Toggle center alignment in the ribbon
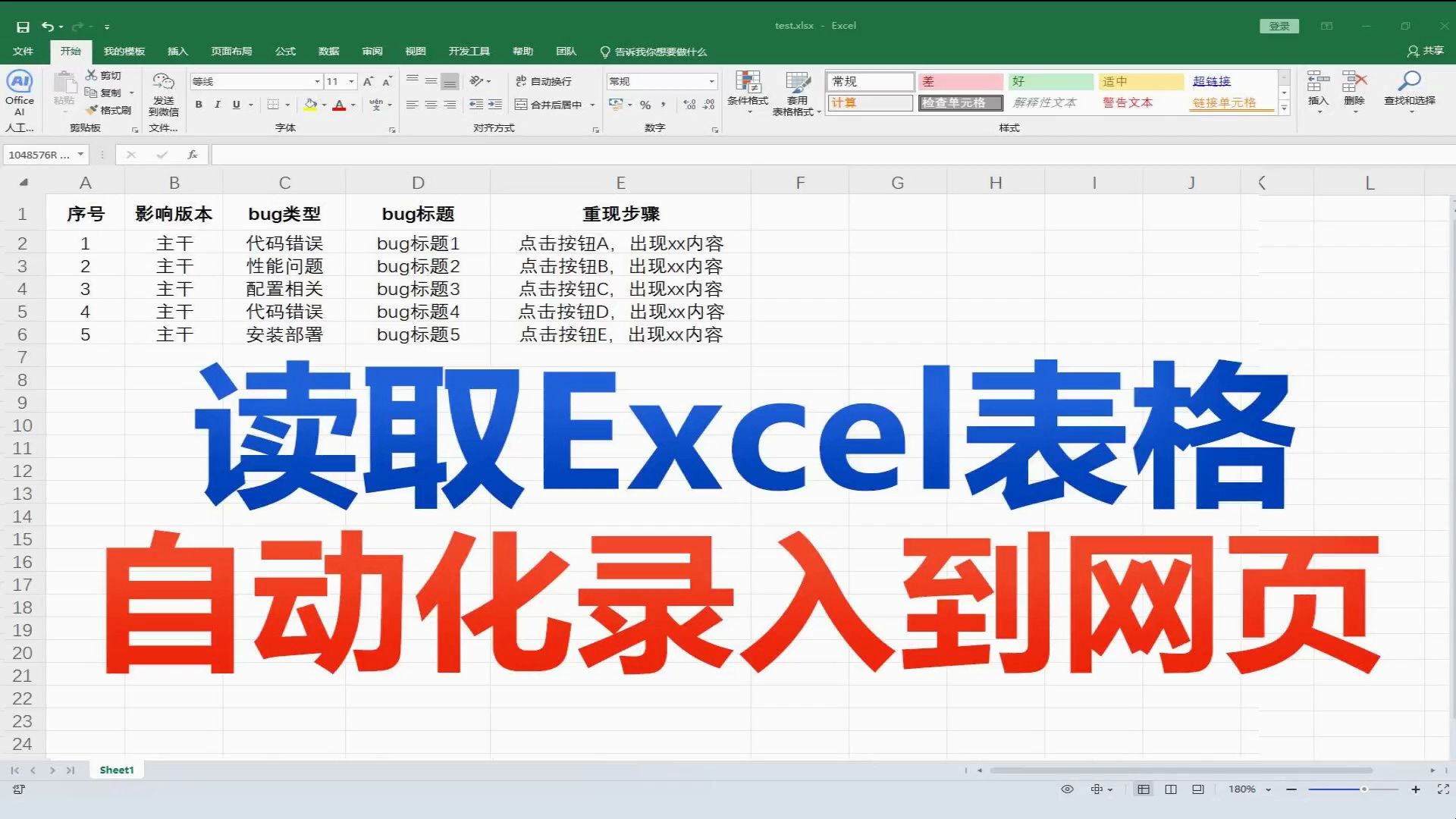 (x=431, y=104)
